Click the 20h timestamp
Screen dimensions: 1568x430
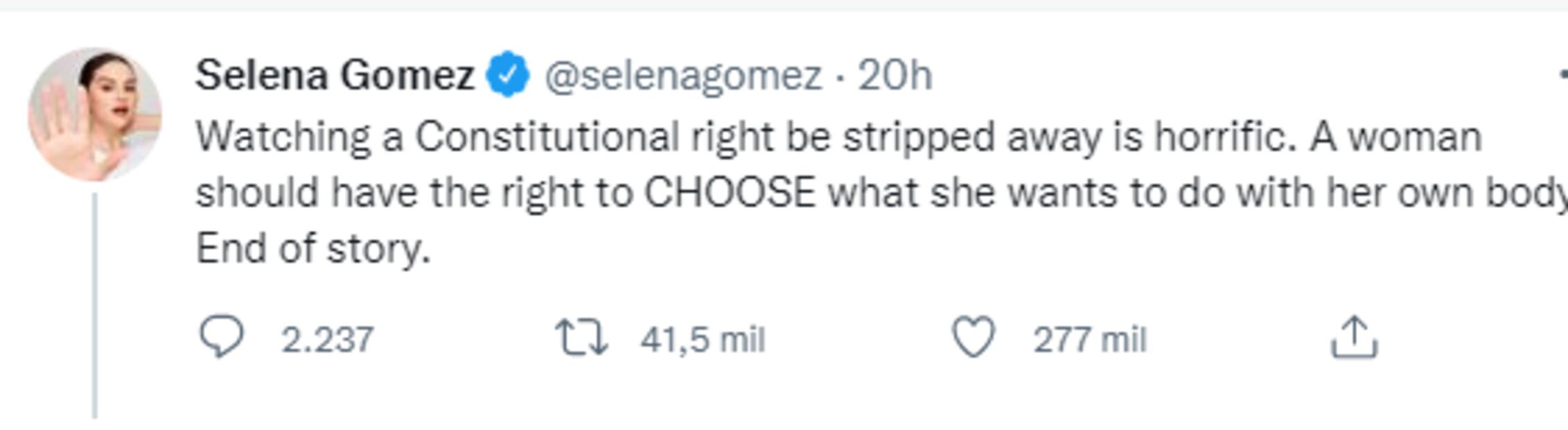pyautogui.click(x=895, y=75)
